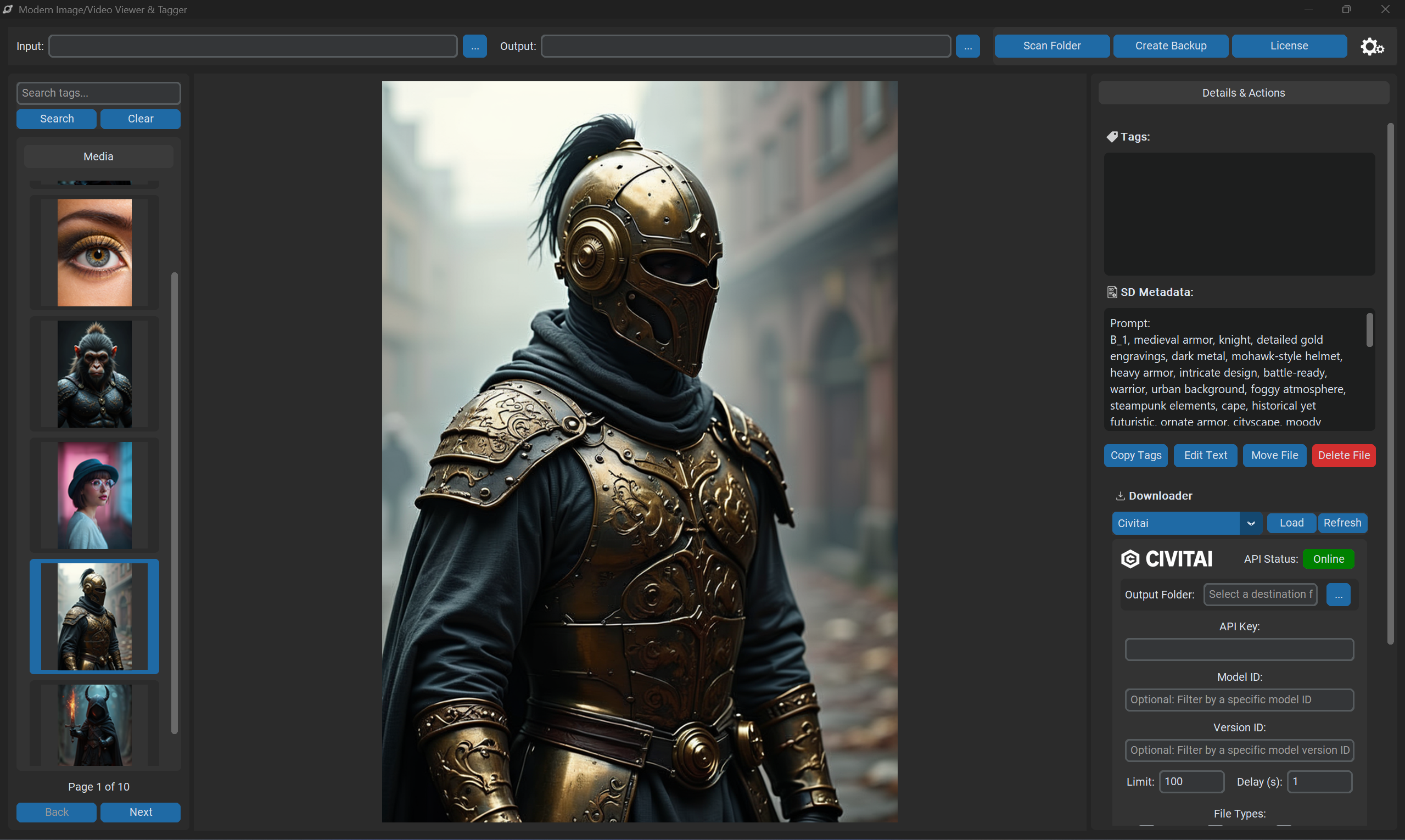Select the armored monkey thumbnail
Viewport: 1405px width, 840px height.
[x=94, y=374]
